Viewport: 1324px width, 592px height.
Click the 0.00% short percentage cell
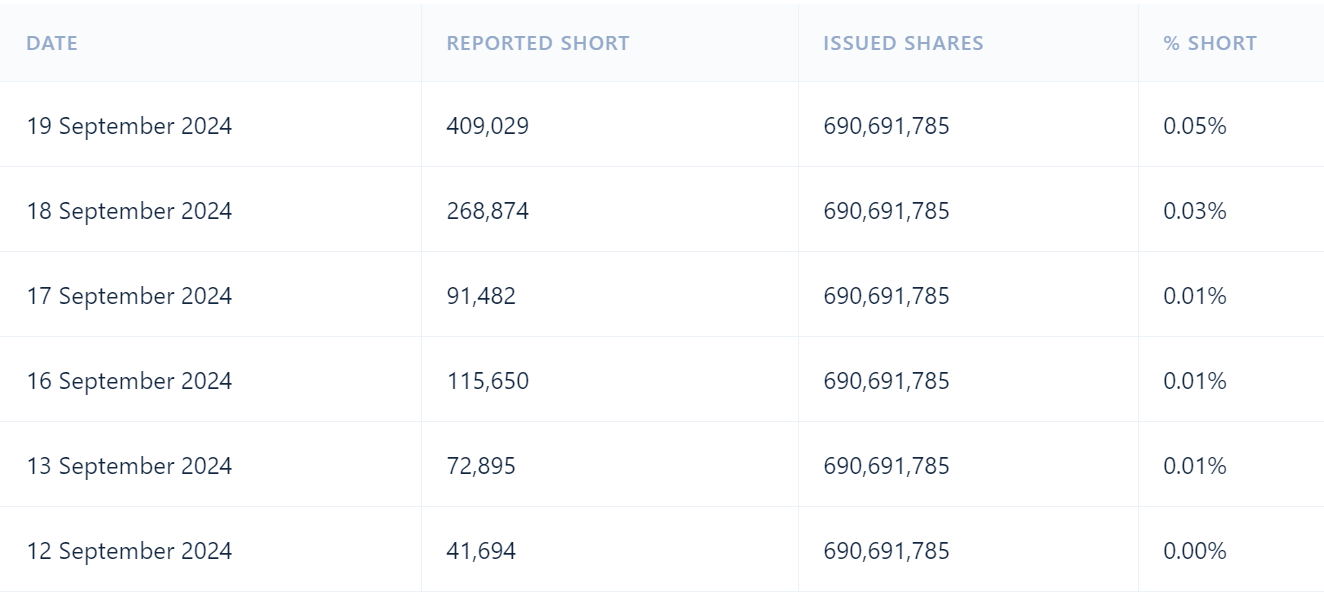(1195, 551)
